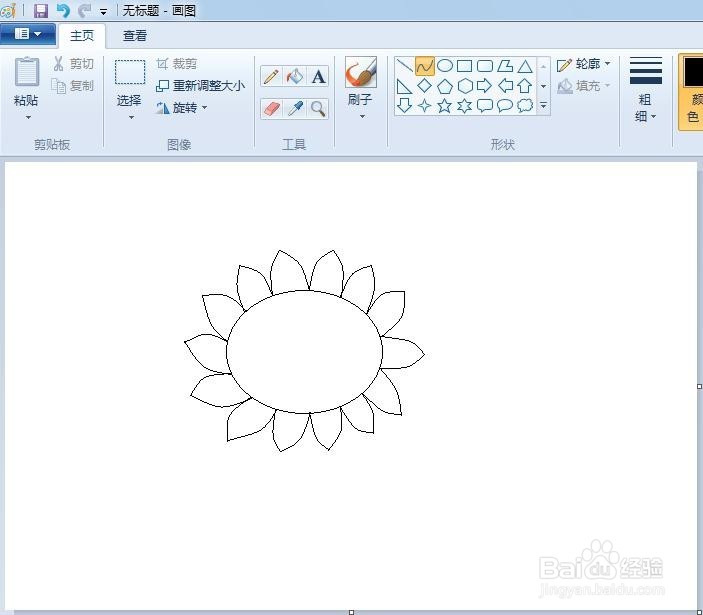This screenshot has width=703, height=615.
Task: Choose the Rounded rectangular callout shape
Action: (485, 106)
